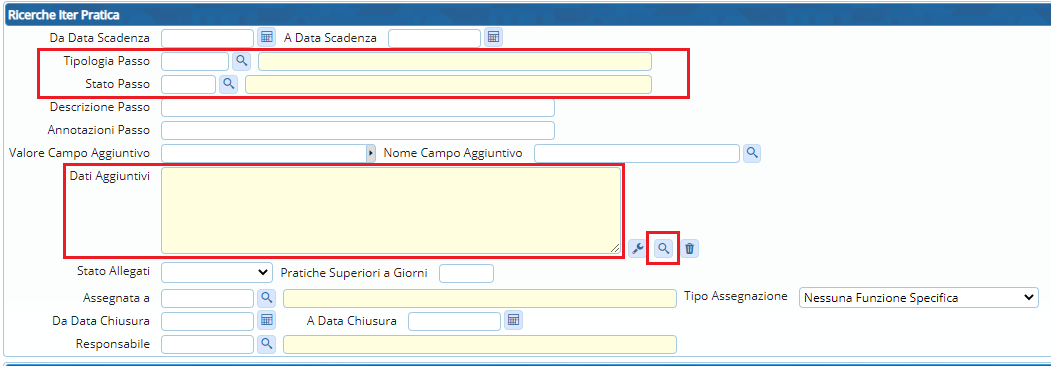Click the Tipologia Passo code field
The height and width of the screenshot is (366, 1051).
coord(195,61)
